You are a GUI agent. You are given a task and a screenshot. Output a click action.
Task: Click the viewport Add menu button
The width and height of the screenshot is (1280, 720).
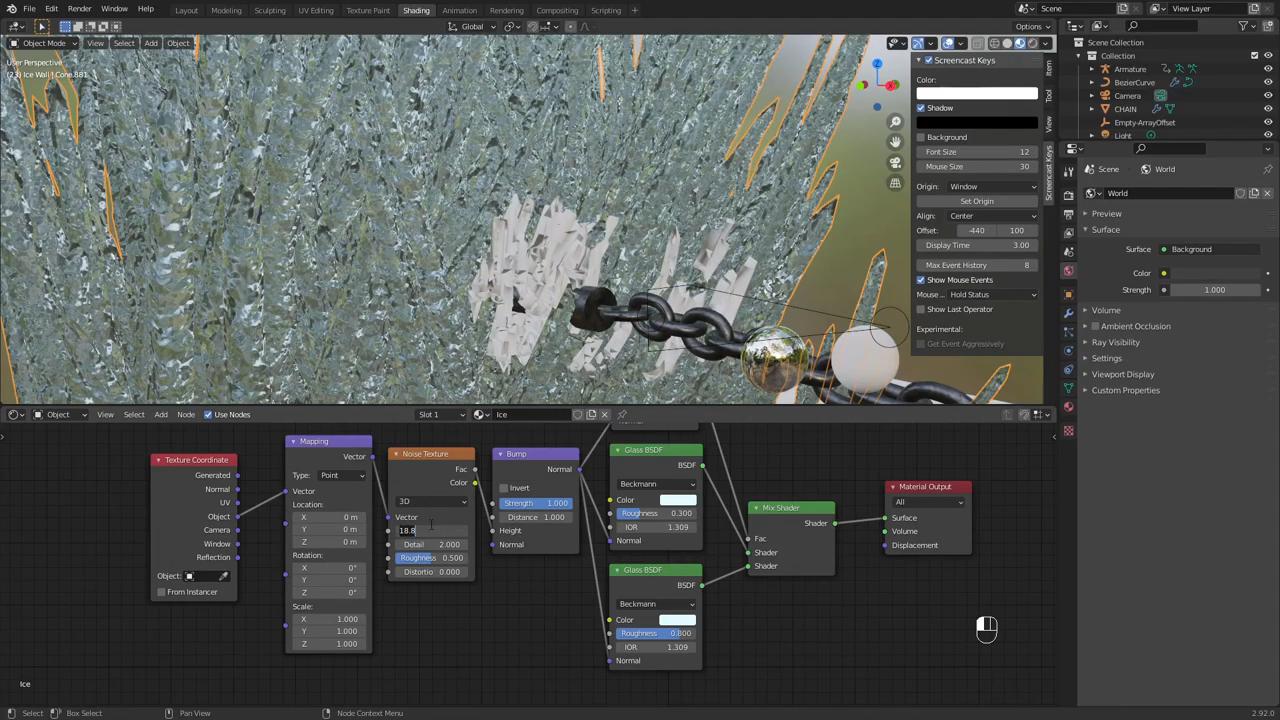(x=151, y=43)
